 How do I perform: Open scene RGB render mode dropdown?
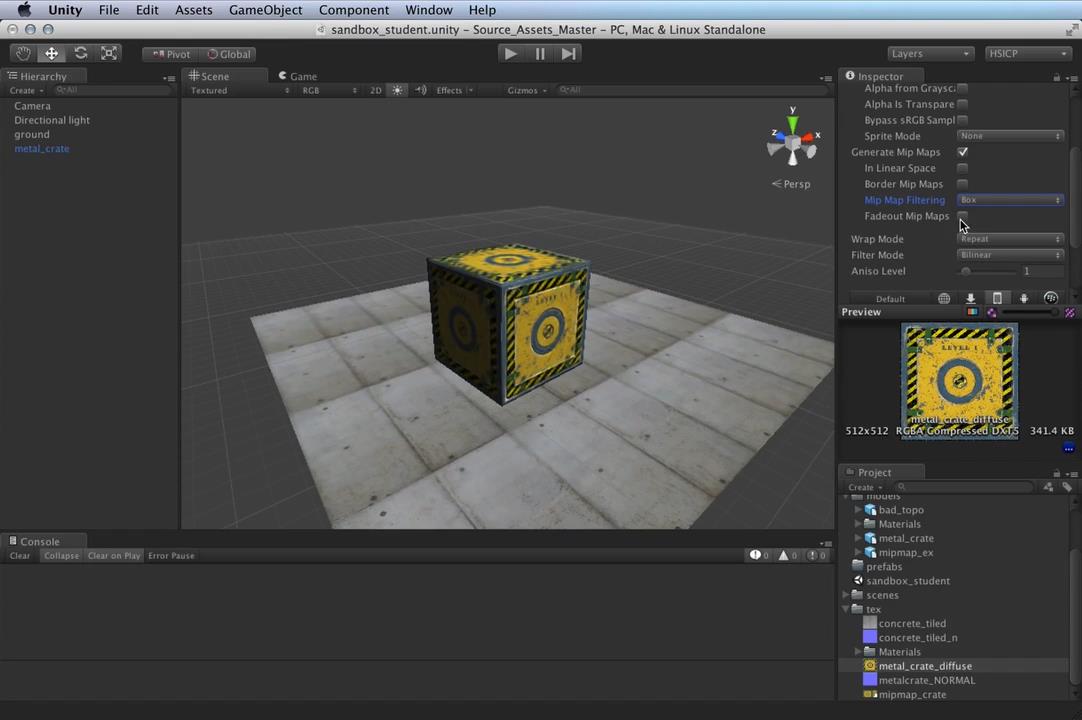point(329,90)
